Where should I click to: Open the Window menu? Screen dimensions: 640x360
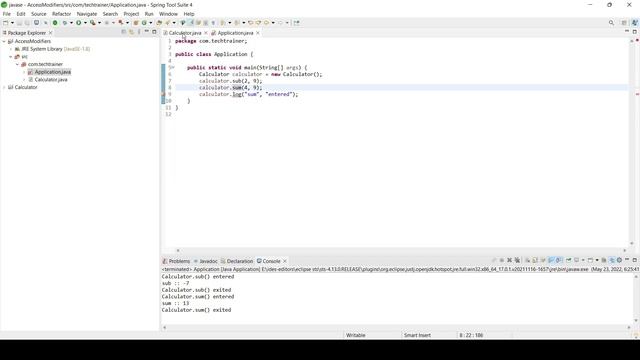coord(168,14)
